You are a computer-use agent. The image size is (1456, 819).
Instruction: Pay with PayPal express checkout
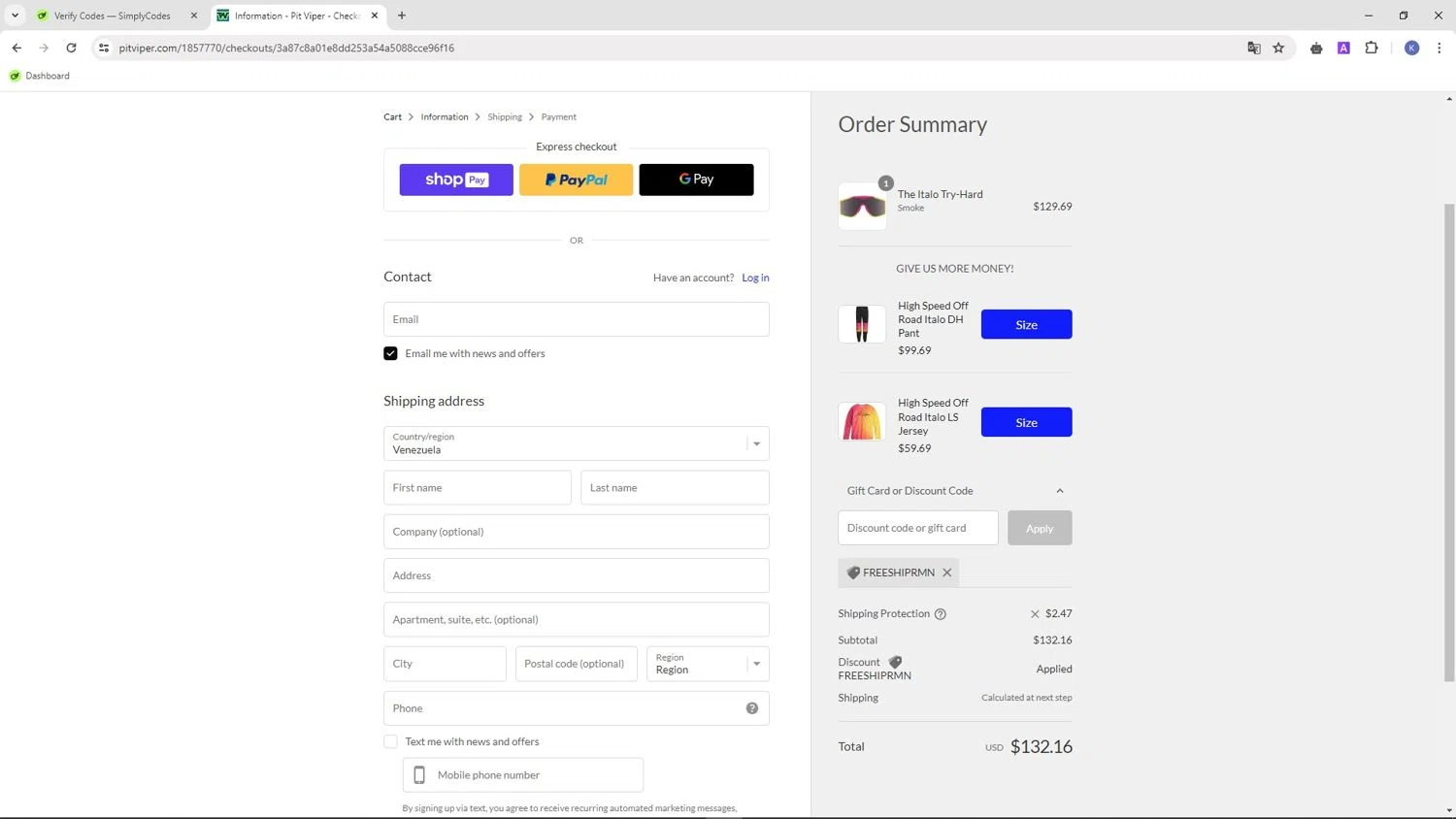coord(577,180)
